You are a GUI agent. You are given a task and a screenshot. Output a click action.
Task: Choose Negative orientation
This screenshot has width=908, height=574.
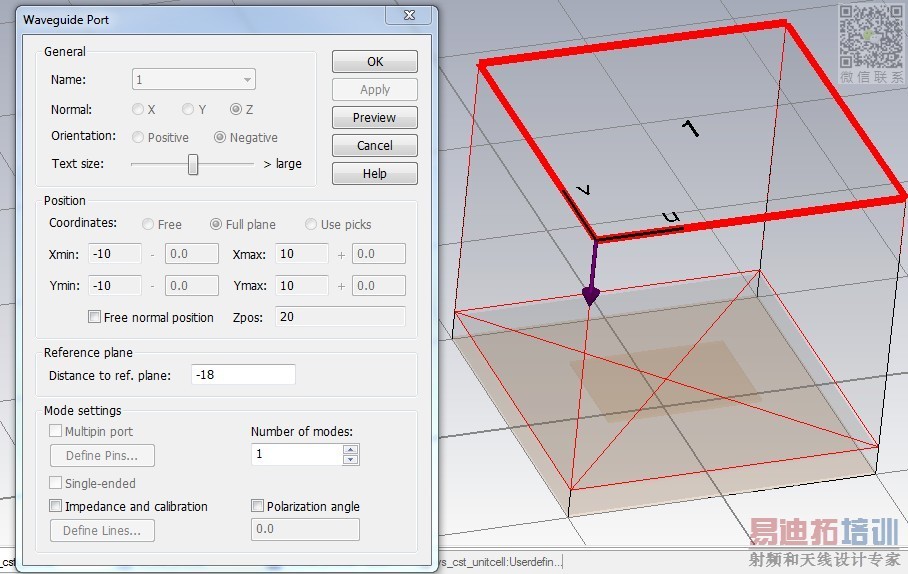[219, 137]
